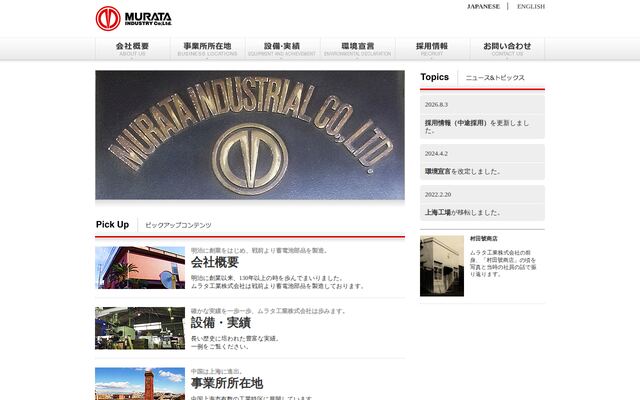Click the pink factory building thumbnail
This screenshot has width=640, height=400.
pyautogui.click(x=140, y=268)
